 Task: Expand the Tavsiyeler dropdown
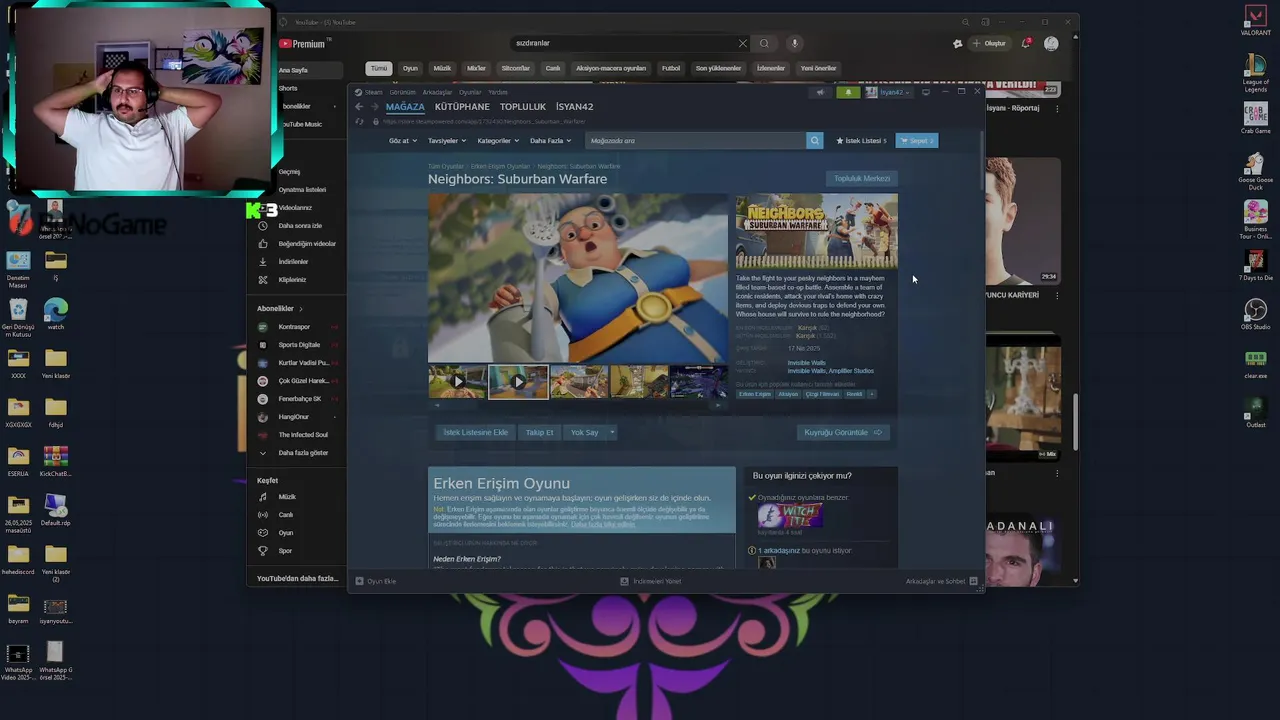(445, 140)
